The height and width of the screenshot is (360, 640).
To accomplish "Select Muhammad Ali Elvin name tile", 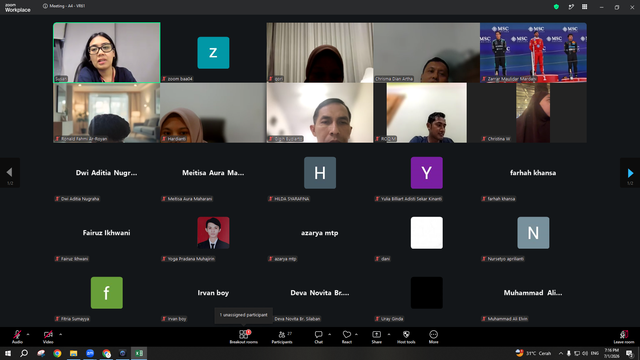I will coord(533,293).
